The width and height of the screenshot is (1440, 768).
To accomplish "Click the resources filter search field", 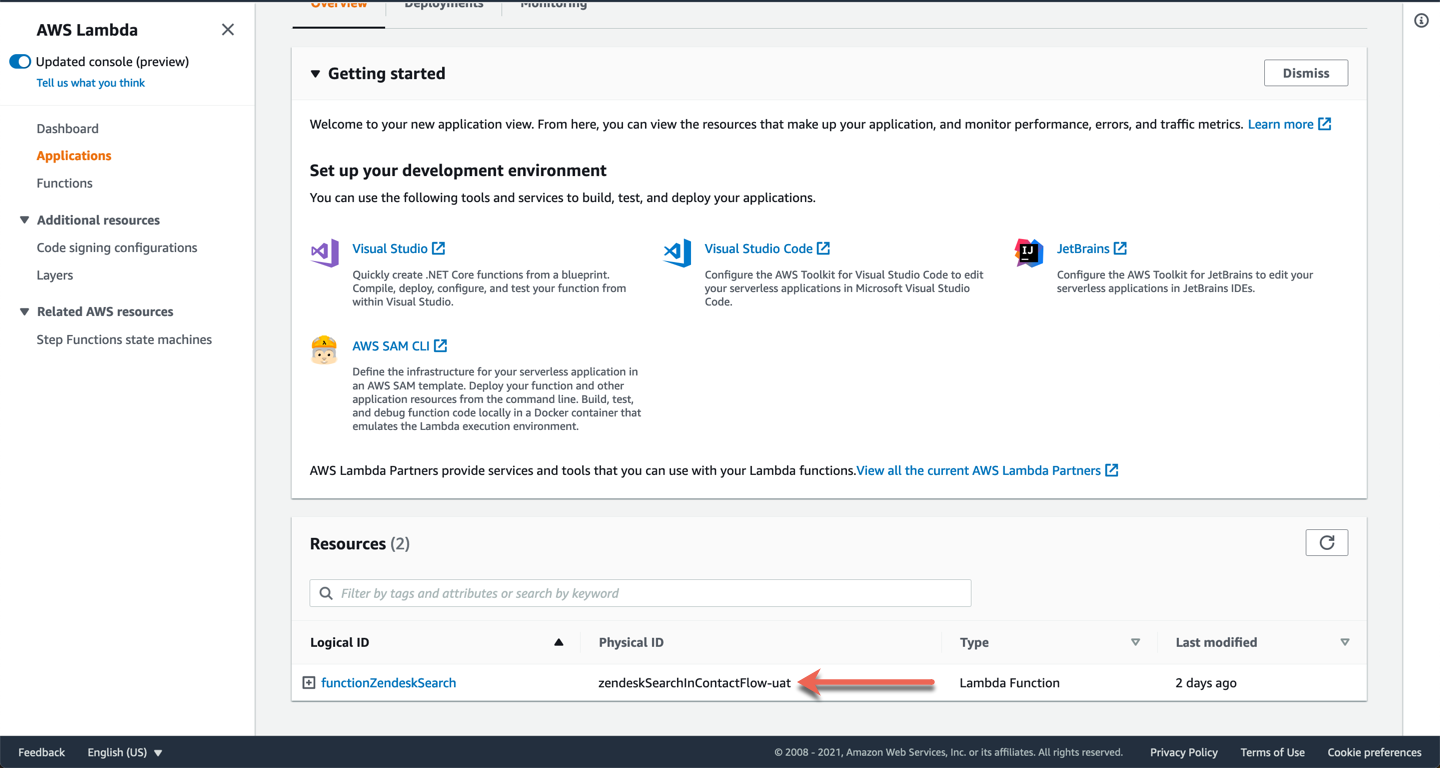I will click(640, 593).
